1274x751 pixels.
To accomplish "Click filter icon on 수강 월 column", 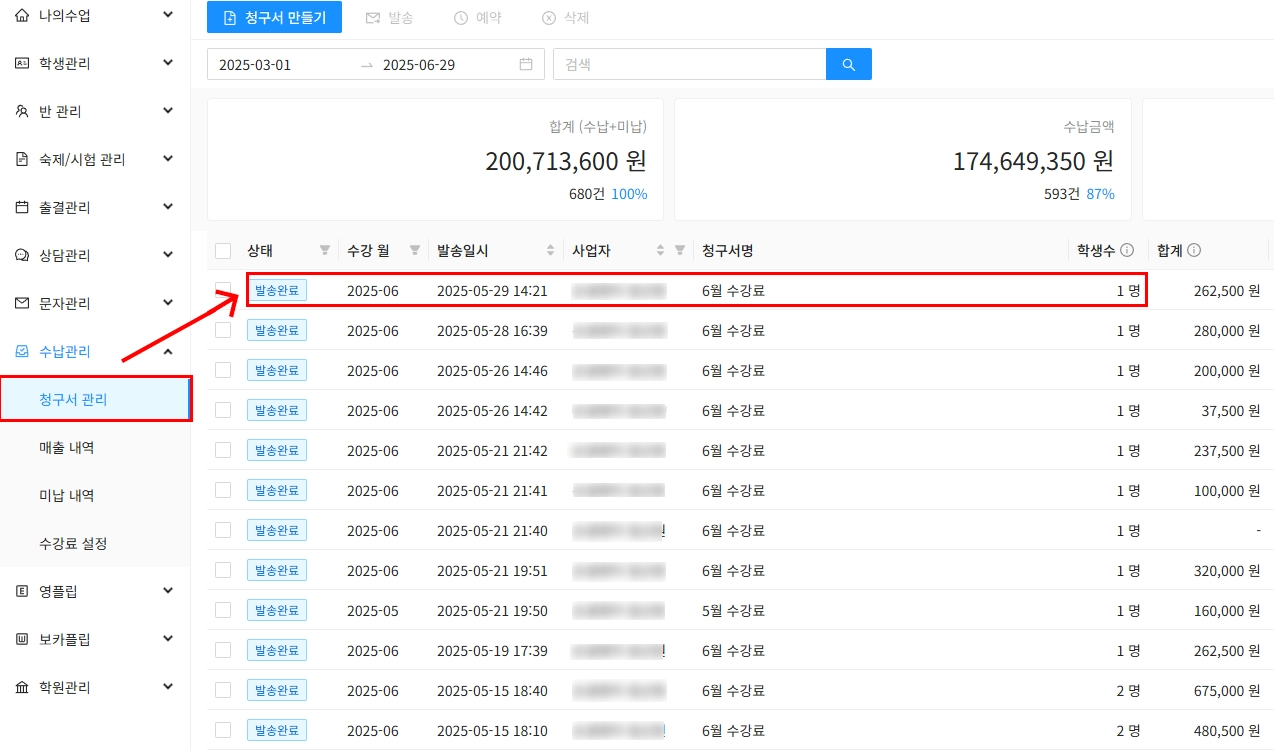I will [414, 250].
